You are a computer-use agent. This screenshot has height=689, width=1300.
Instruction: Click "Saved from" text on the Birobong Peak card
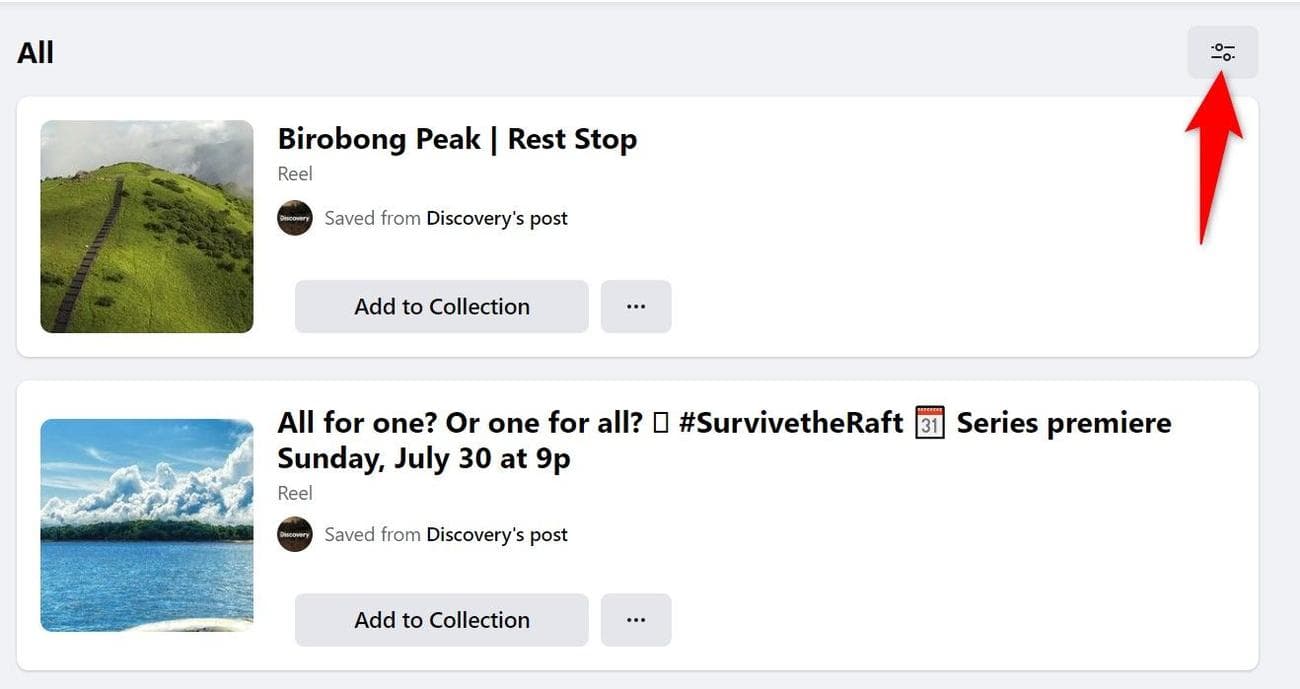[x=372, y=218]
